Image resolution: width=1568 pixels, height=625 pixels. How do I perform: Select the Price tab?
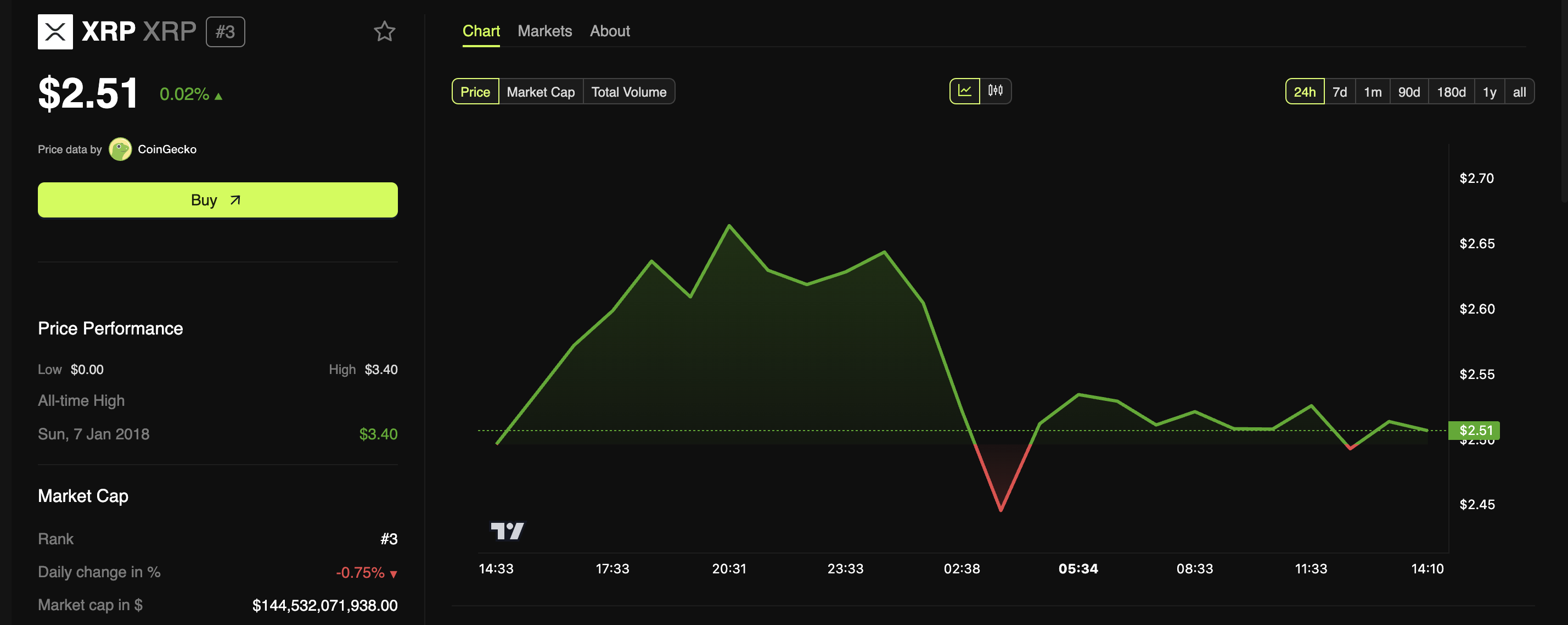pos(475,91)
